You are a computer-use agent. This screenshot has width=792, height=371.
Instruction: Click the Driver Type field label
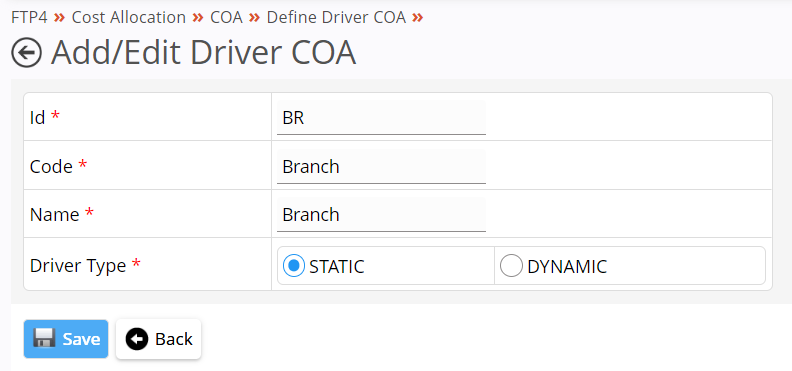pos(78,266)
